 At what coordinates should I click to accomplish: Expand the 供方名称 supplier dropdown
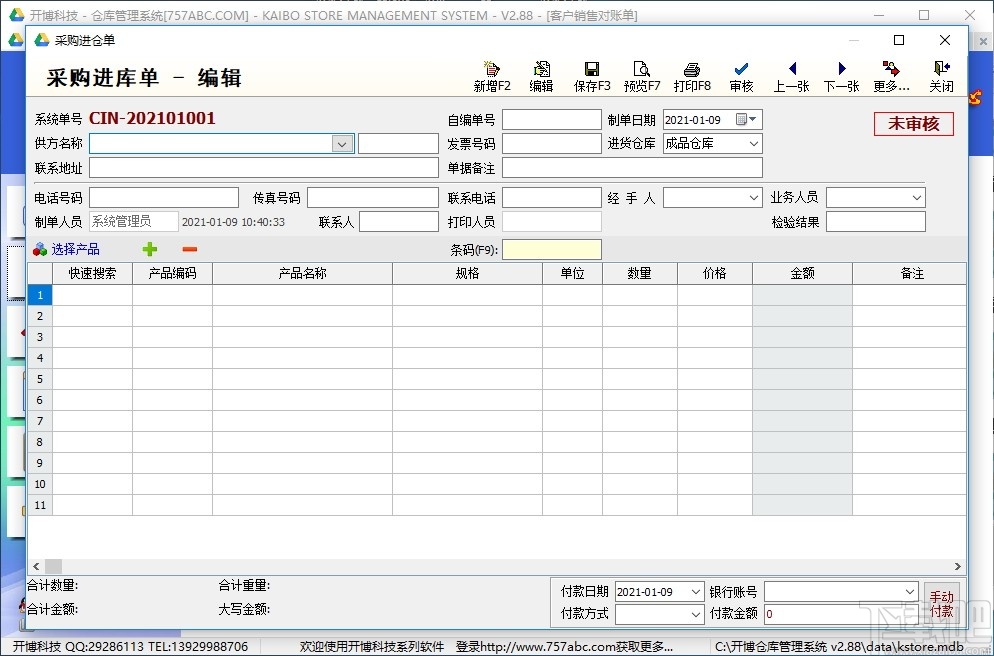tap(342, 144)
